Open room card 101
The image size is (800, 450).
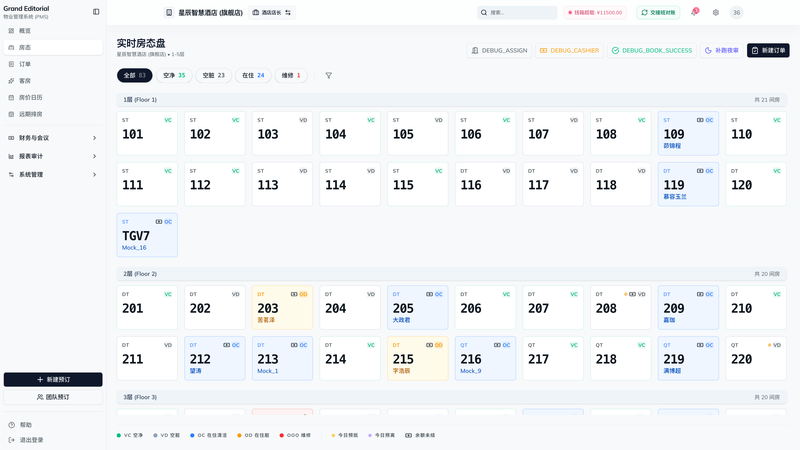coord(147,133)
